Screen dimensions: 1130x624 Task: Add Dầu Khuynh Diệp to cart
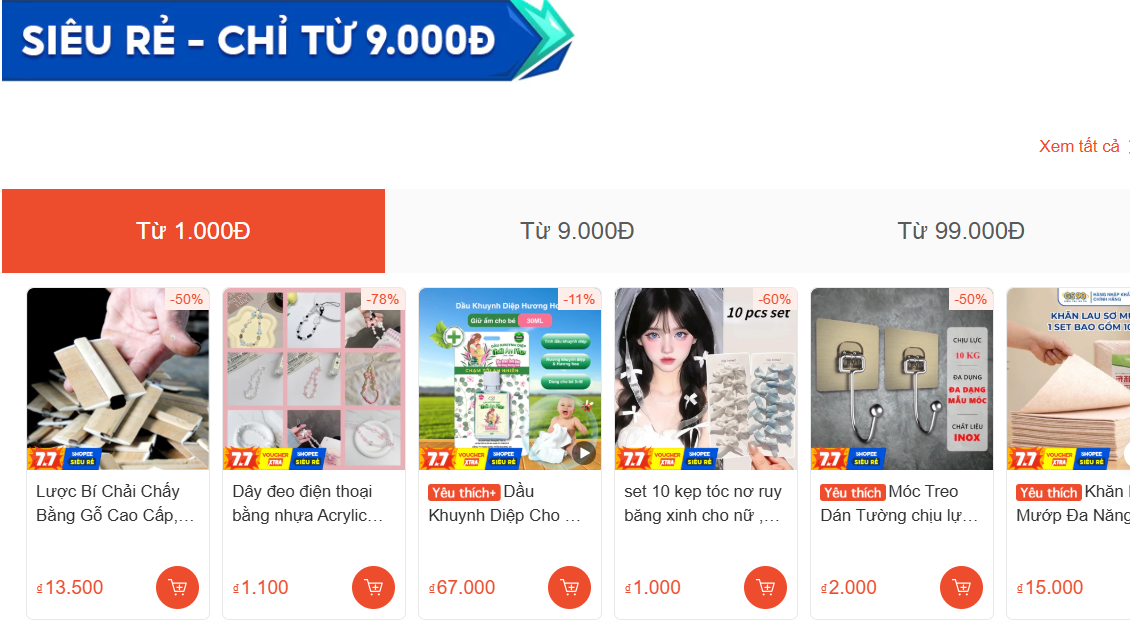[x=569, y=588]
